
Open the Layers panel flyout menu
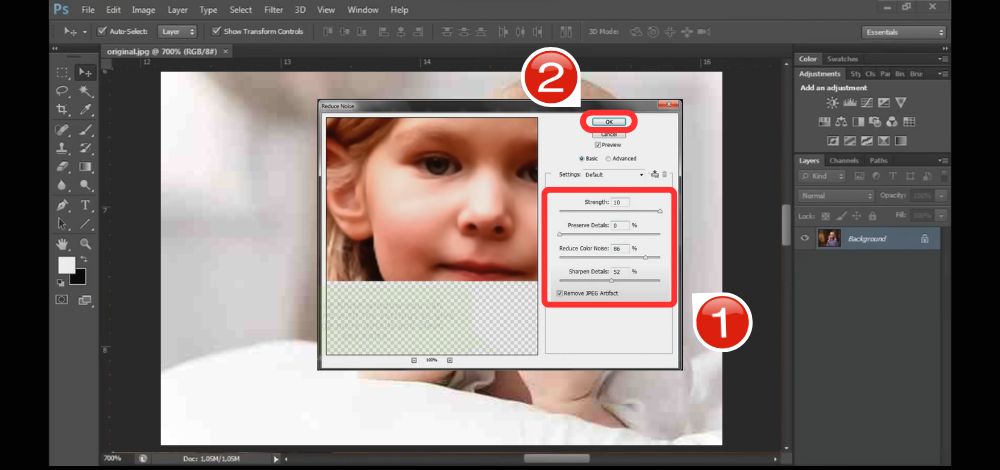click(x=941, y=161)
